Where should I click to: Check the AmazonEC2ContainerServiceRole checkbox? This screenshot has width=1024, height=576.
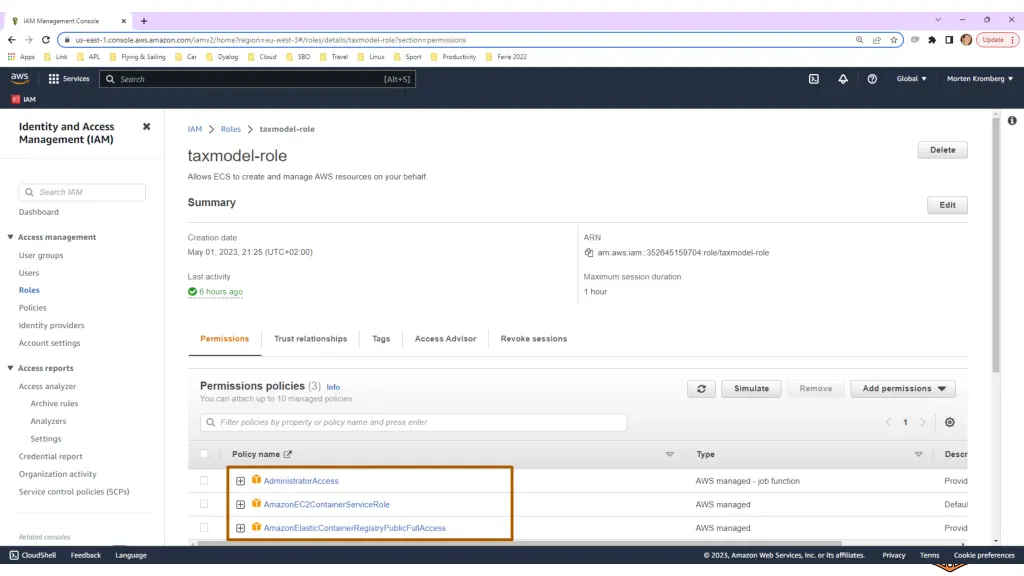[204, 504]
